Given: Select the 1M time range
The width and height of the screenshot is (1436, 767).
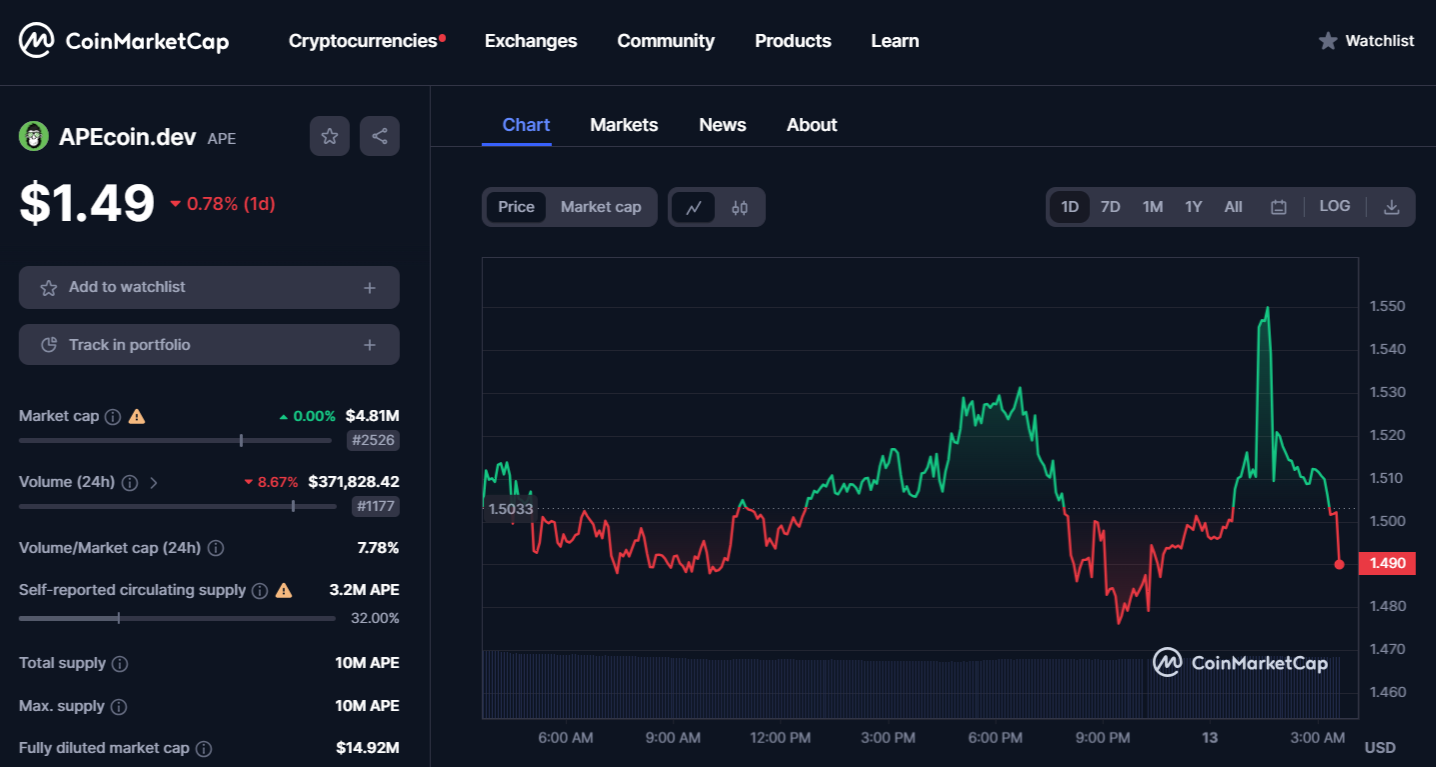Looking at the screenshot, I should point(1153,207).
